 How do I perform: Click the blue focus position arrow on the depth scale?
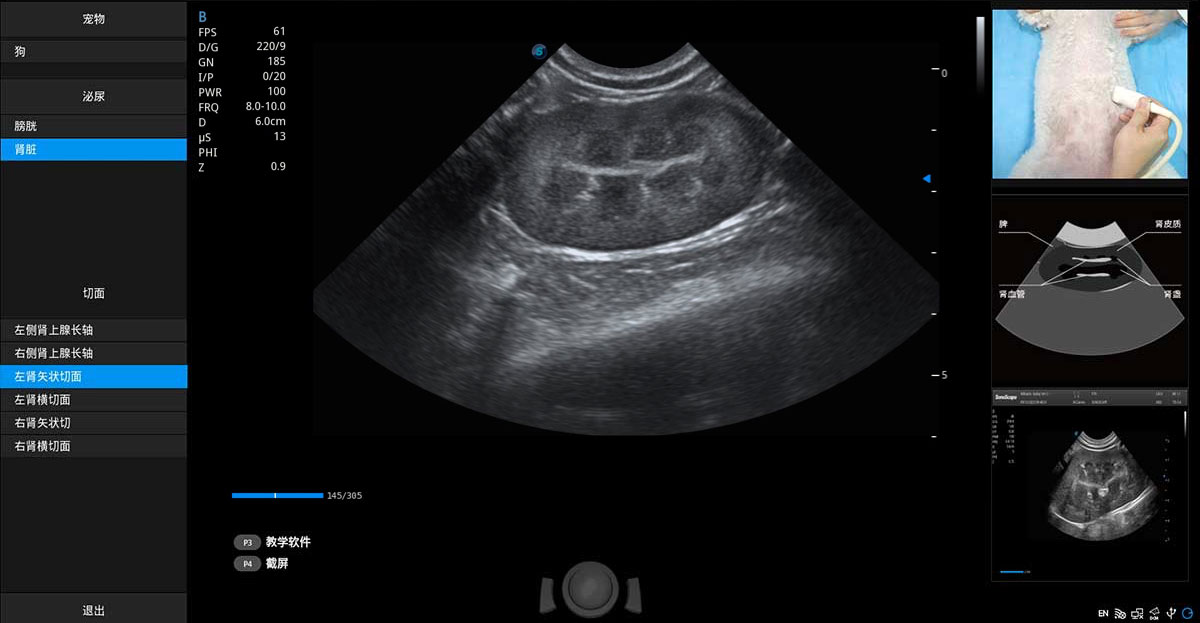tap(926, 179)
